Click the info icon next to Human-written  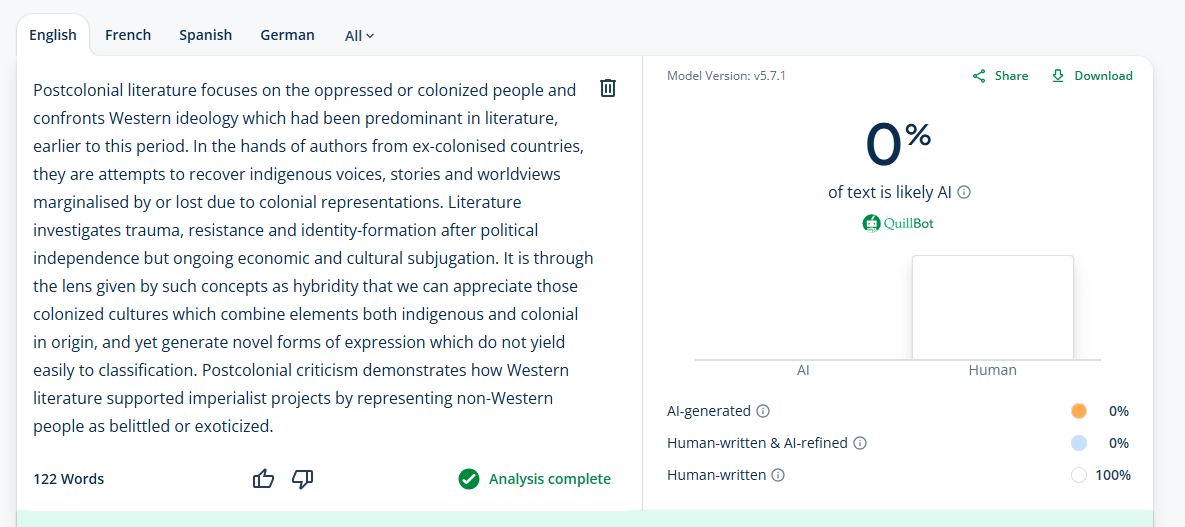point(778,475)
